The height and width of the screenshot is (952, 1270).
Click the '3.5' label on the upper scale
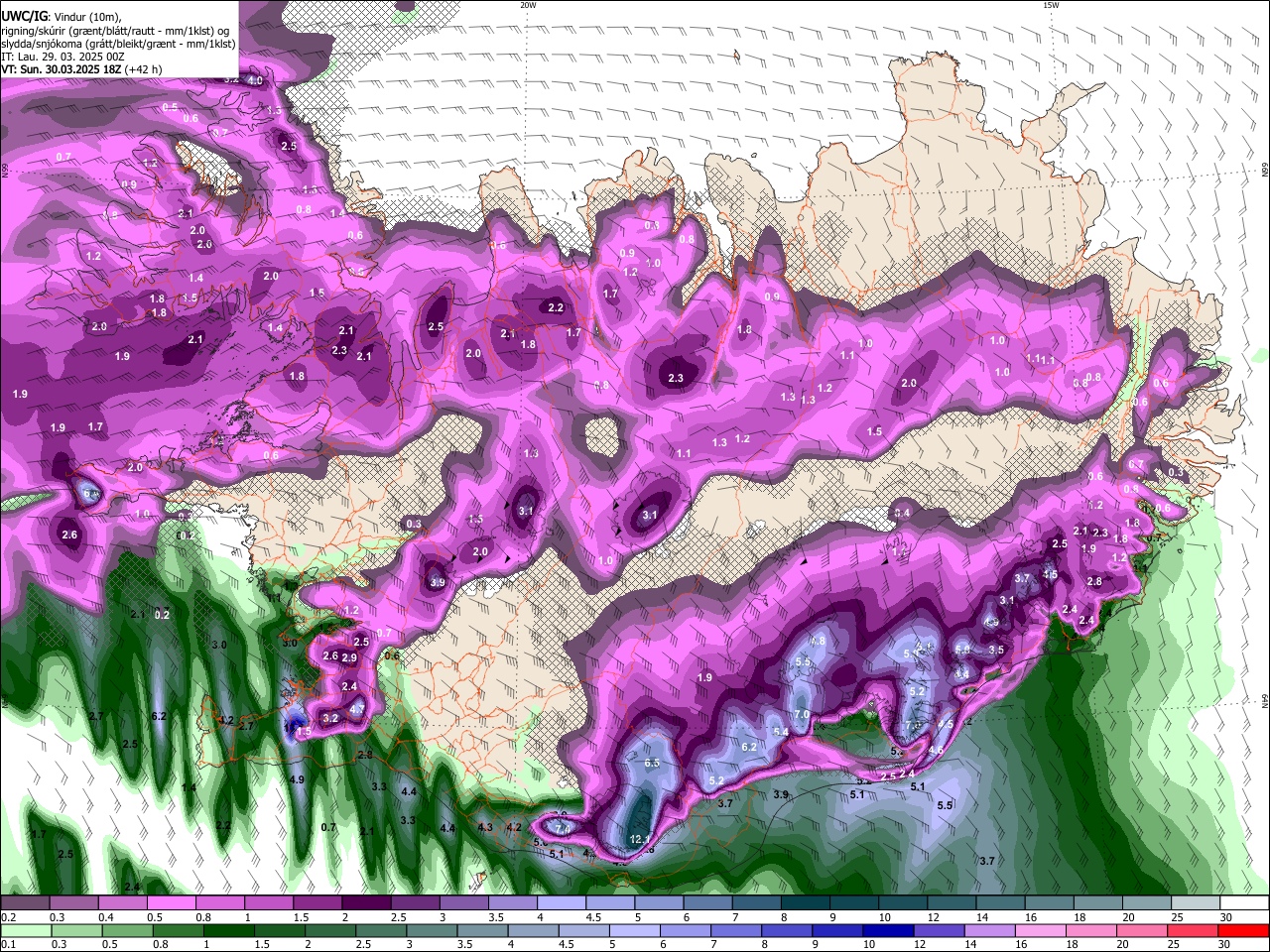(x=495, y=917)
